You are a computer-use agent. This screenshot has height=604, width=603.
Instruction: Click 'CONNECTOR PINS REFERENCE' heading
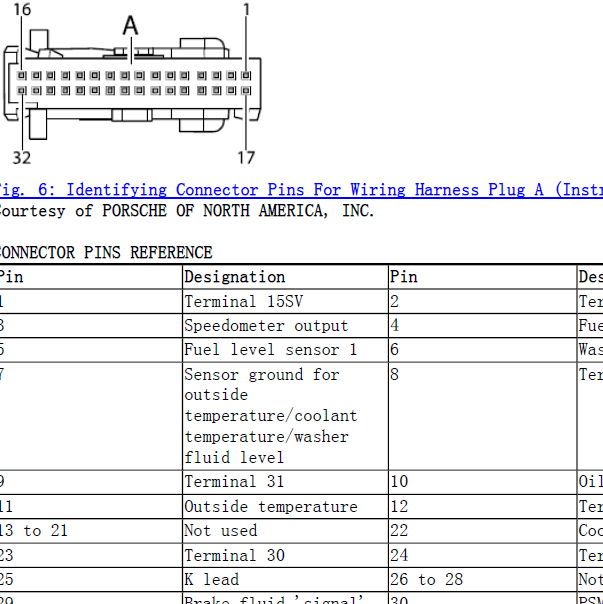click(105, 253)
